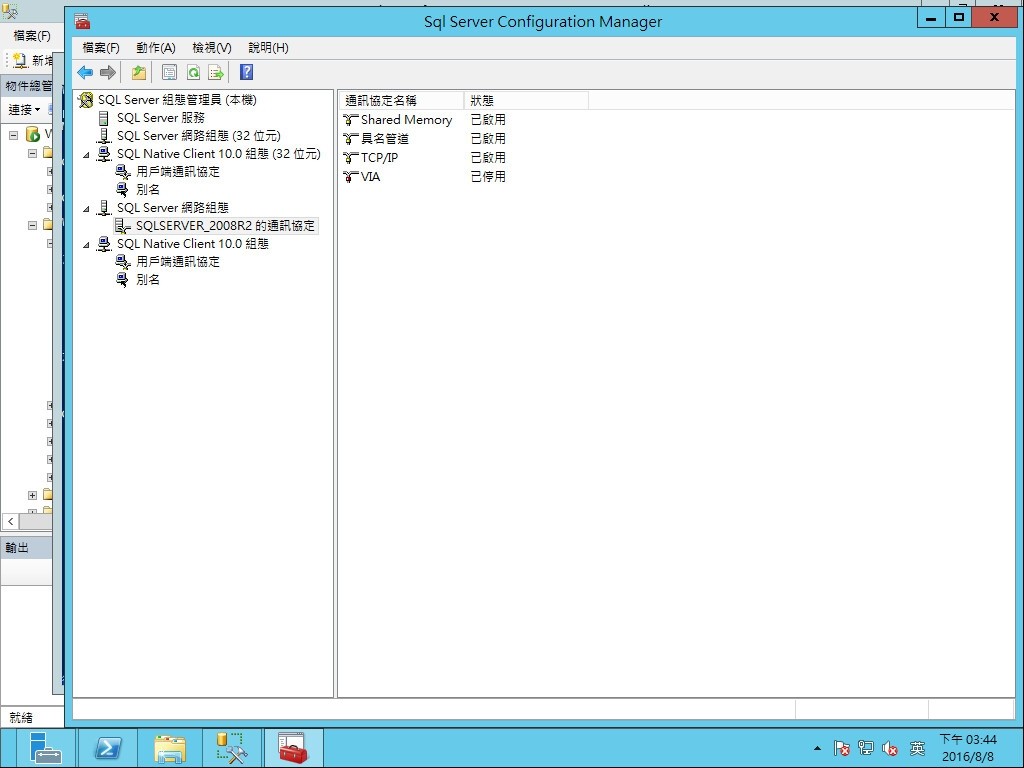
Task: Click the Refresh toolbar icon
Action: (193, 72)
